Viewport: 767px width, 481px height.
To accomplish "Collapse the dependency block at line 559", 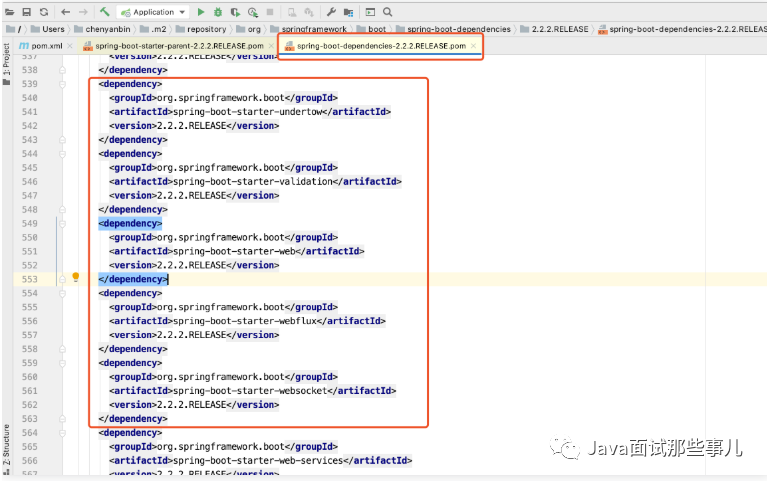I will [63, 363].
